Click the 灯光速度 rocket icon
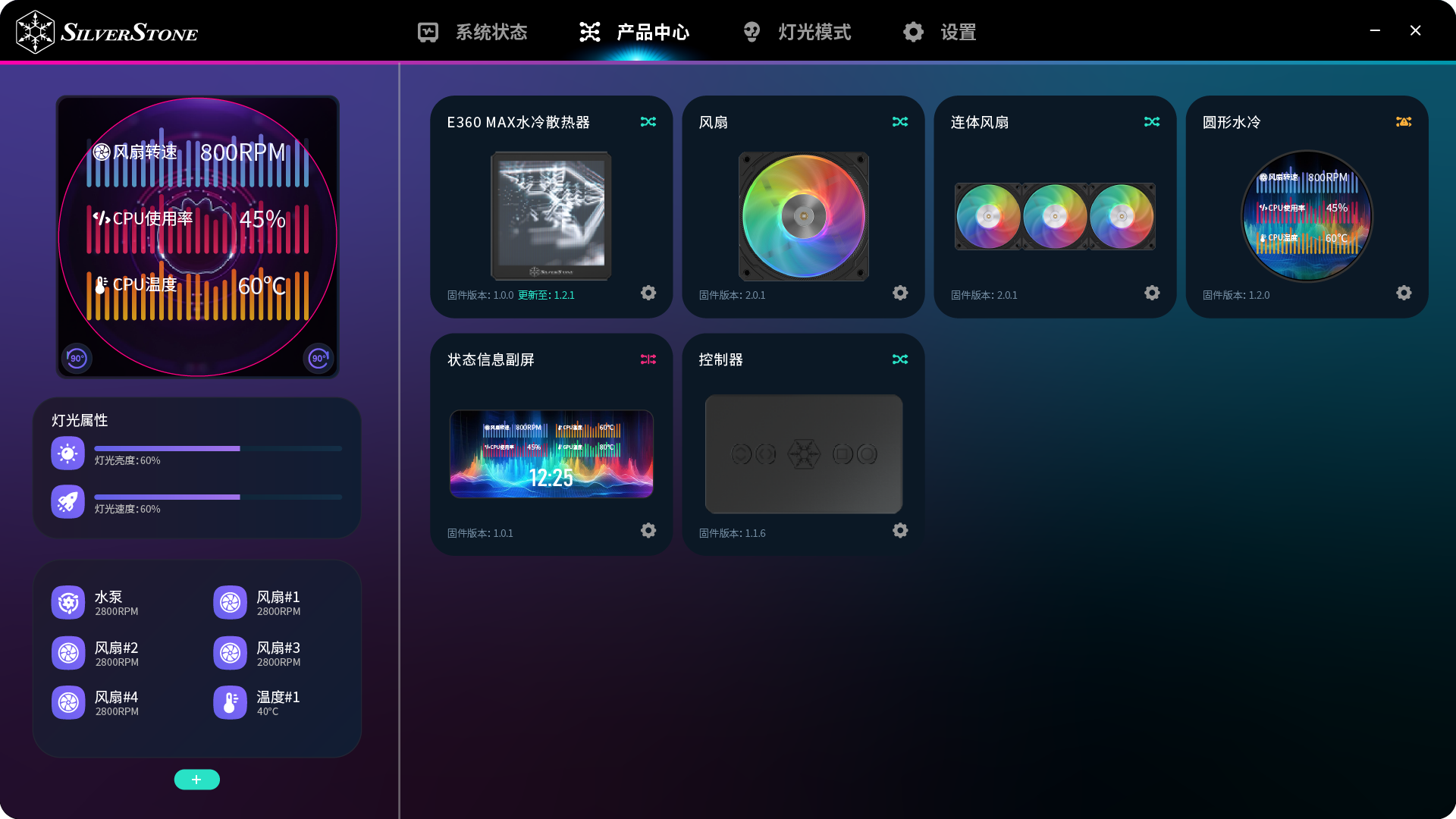This screenshot has height=819, width=1456. point(67,502)
